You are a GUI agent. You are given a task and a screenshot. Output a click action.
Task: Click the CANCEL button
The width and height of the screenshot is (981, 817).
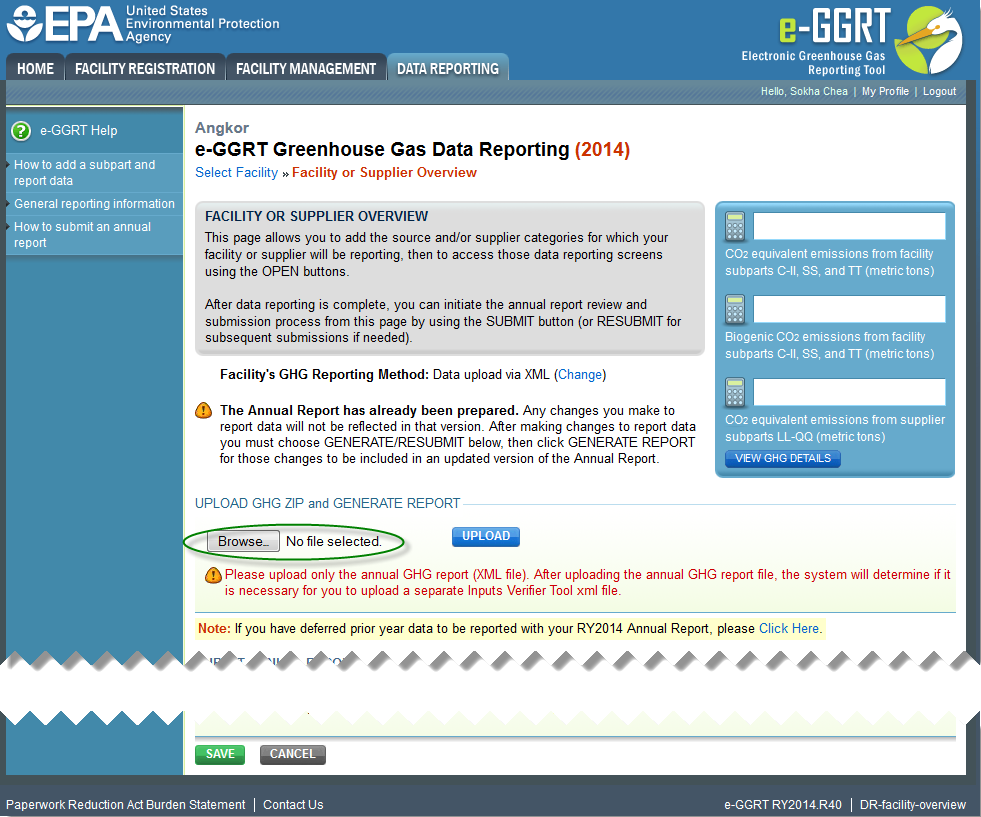[293, 754]
